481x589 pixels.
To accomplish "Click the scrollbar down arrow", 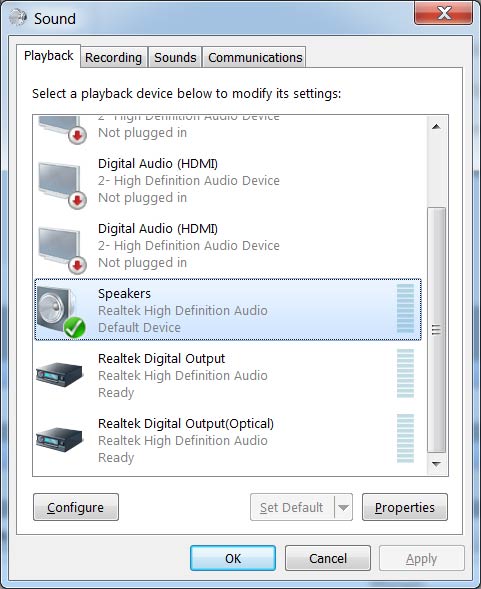I will click(x=436, y=464).
